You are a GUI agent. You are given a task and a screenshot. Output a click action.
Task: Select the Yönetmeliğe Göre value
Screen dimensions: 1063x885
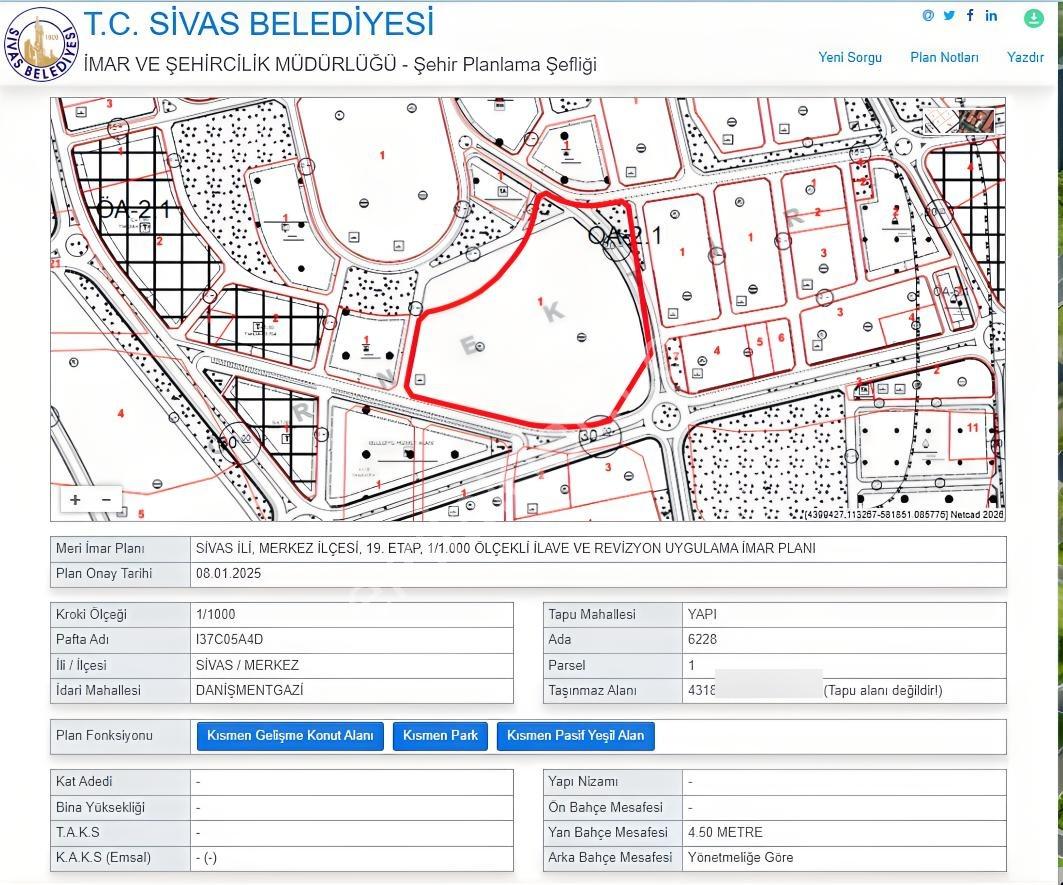[x=740, y=857]
